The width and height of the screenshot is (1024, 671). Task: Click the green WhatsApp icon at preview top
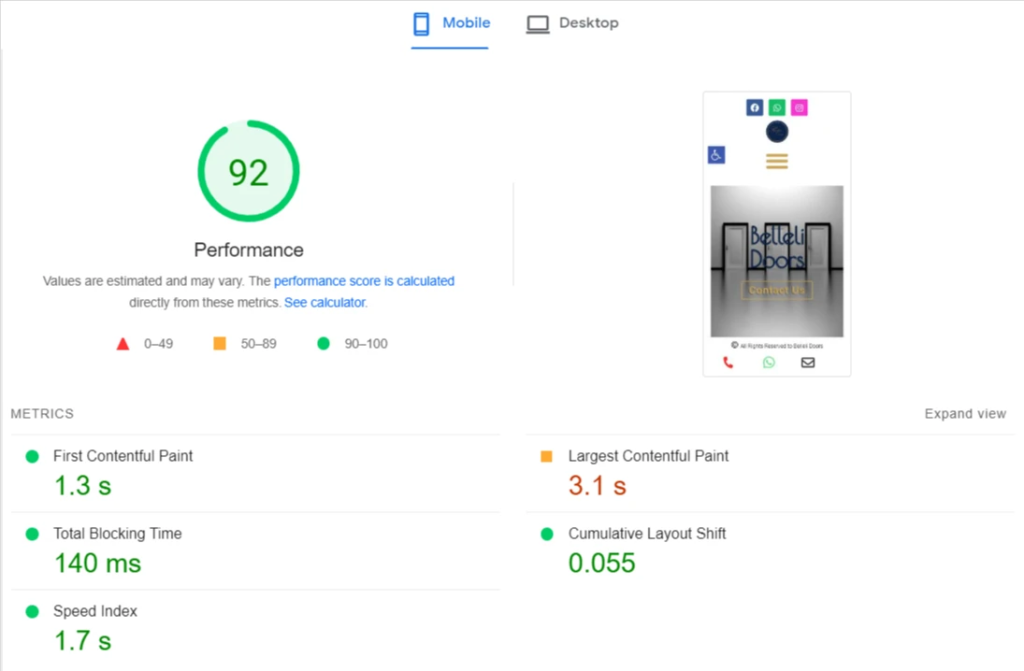pos(777,108)
